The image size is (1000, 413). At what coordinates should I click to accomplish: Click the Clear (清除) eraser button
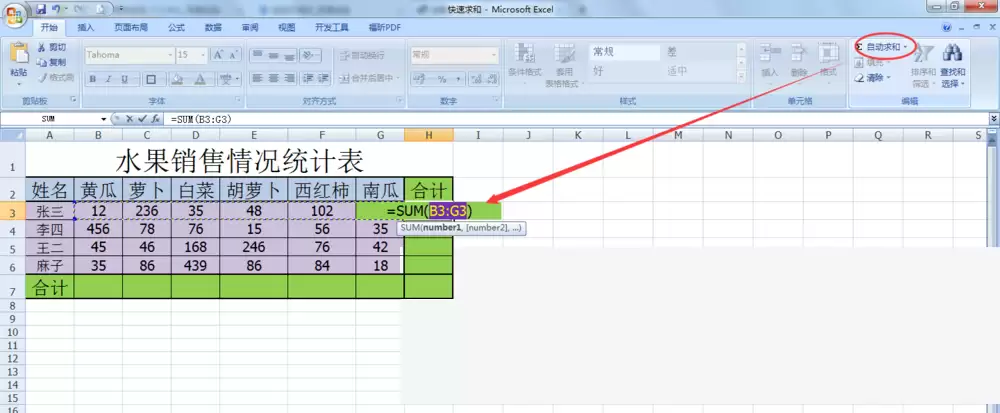coord(872,78)
